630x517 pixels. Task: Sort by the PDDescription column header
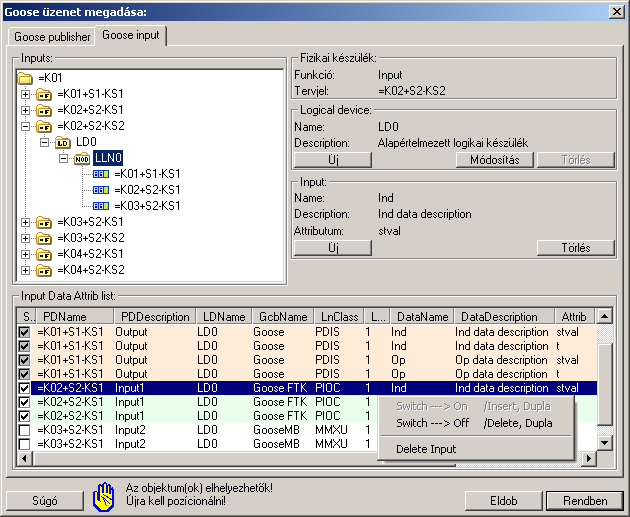coord(155,317)
